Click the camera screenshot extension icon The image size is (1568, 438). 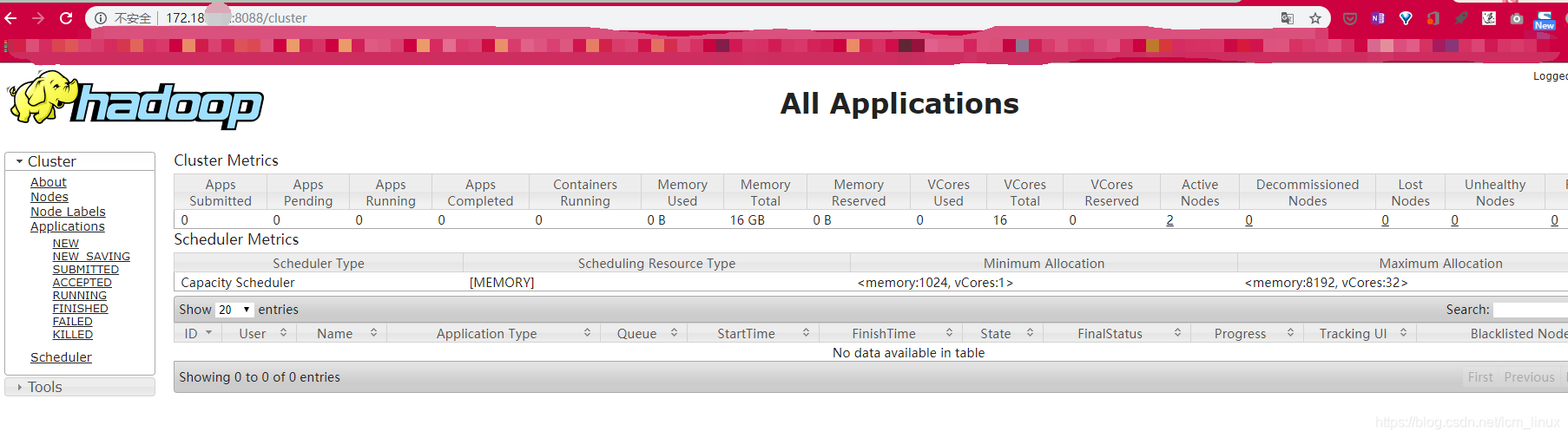coord(1517,18)
